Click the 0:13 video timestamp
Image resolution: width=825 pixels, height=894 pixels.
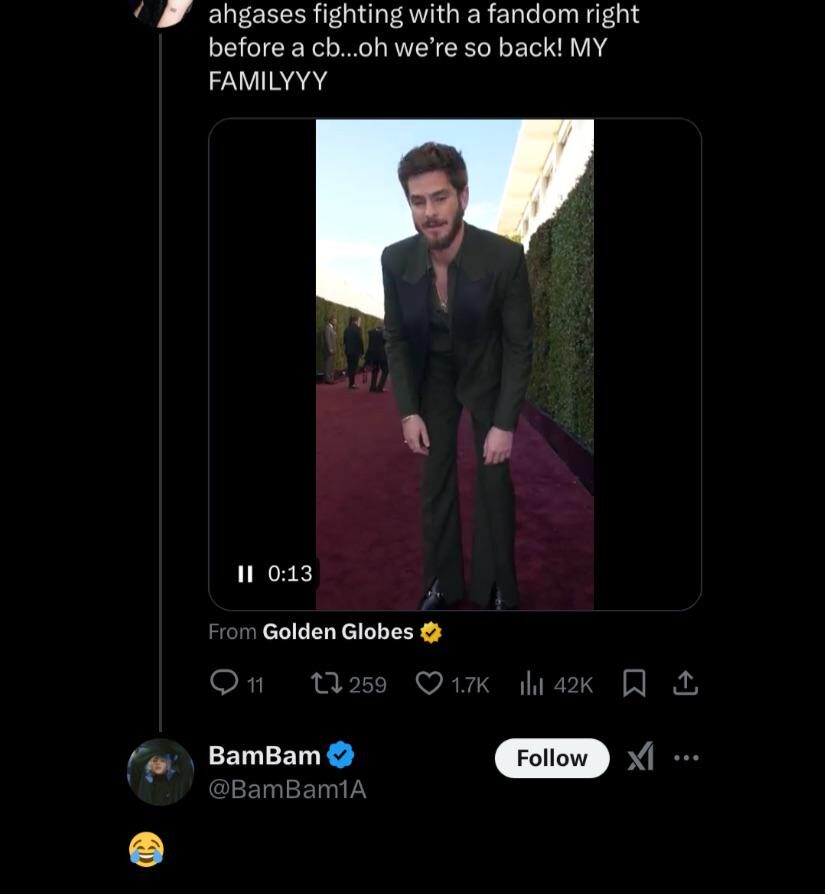[290, 574]
